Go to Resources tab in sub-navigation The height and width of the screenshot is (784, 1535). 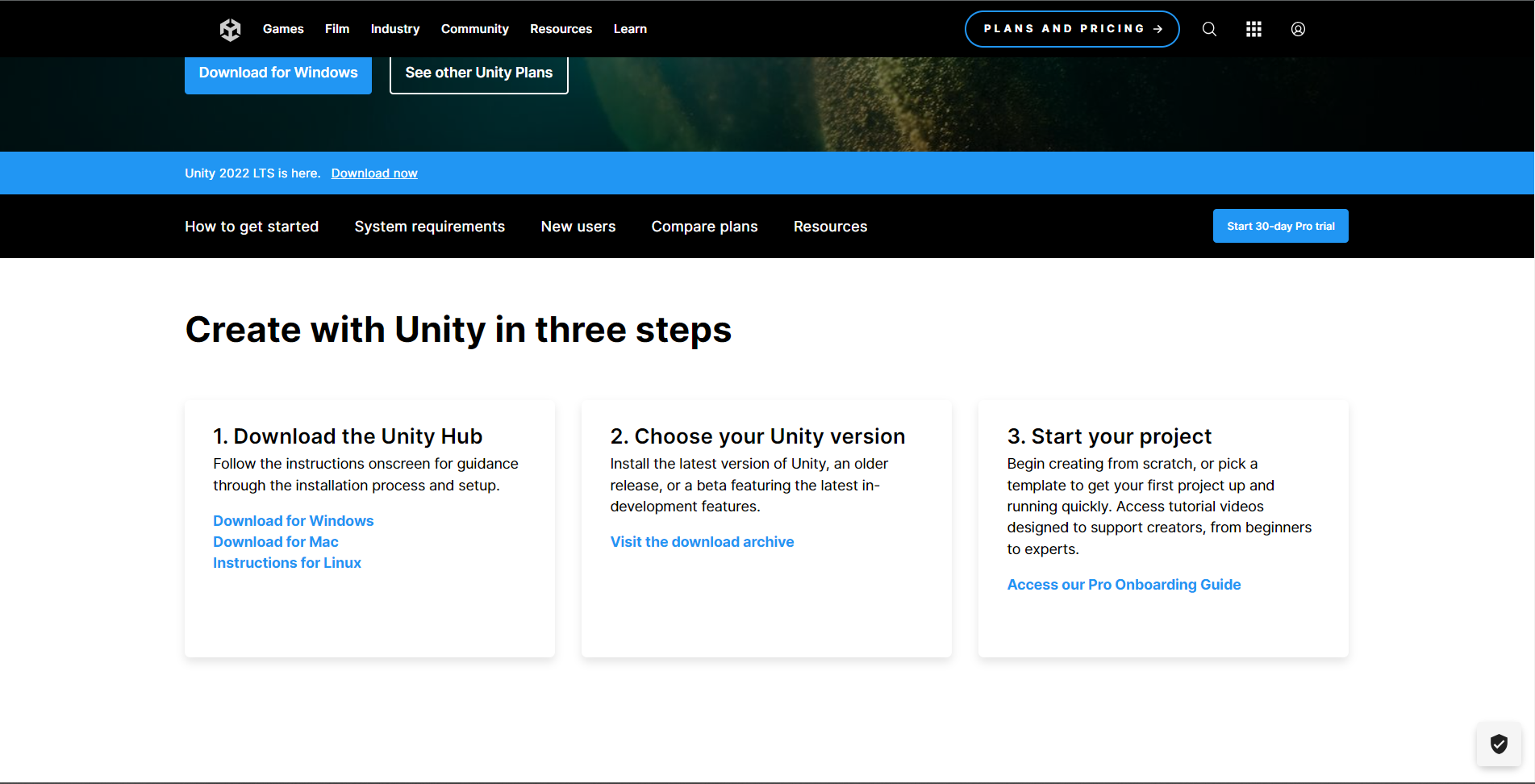[831, 227]
